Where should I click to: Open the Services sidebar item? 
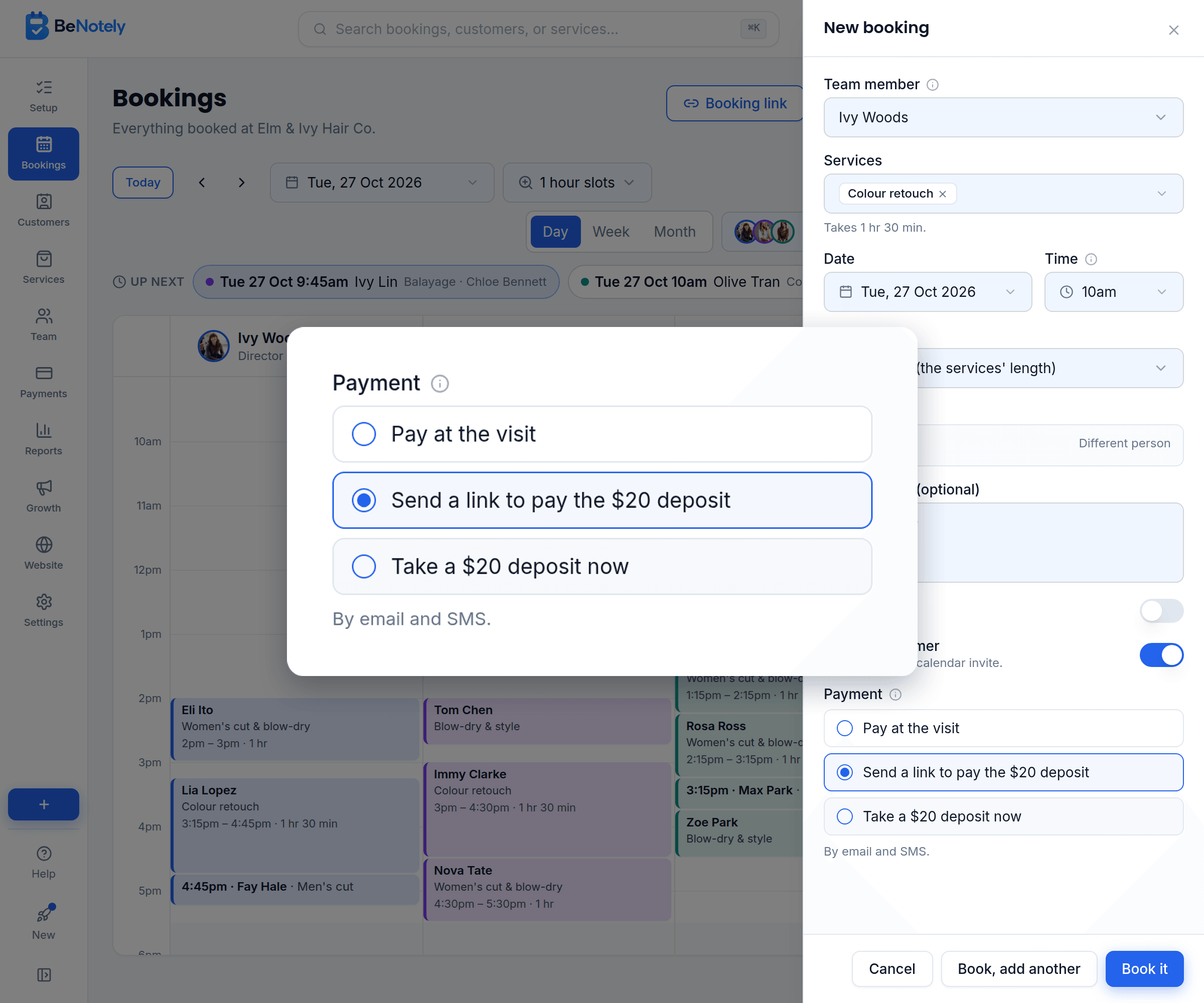coord(44,268)
